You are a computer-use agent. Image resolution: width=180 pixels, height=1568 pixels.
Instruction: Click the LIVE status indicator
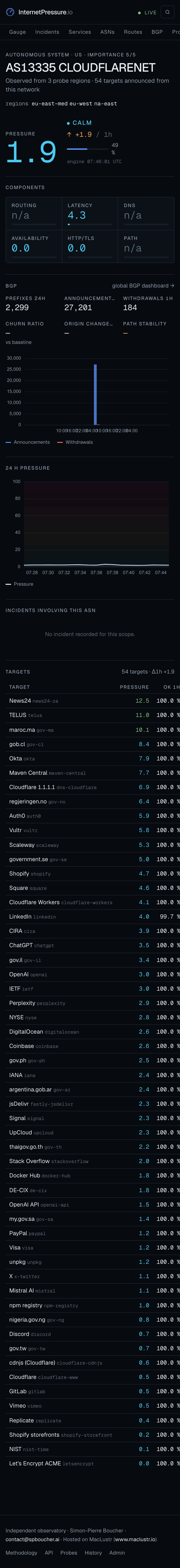[147, 13]
